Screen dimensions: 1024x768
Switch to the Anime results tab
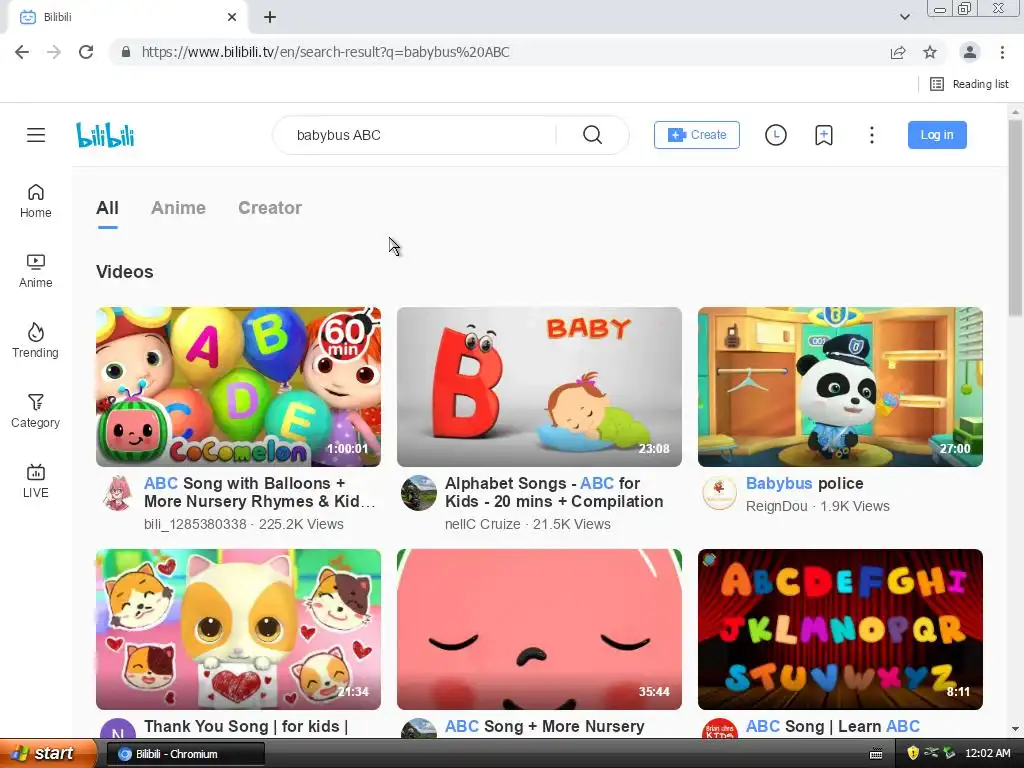(178, 208)
